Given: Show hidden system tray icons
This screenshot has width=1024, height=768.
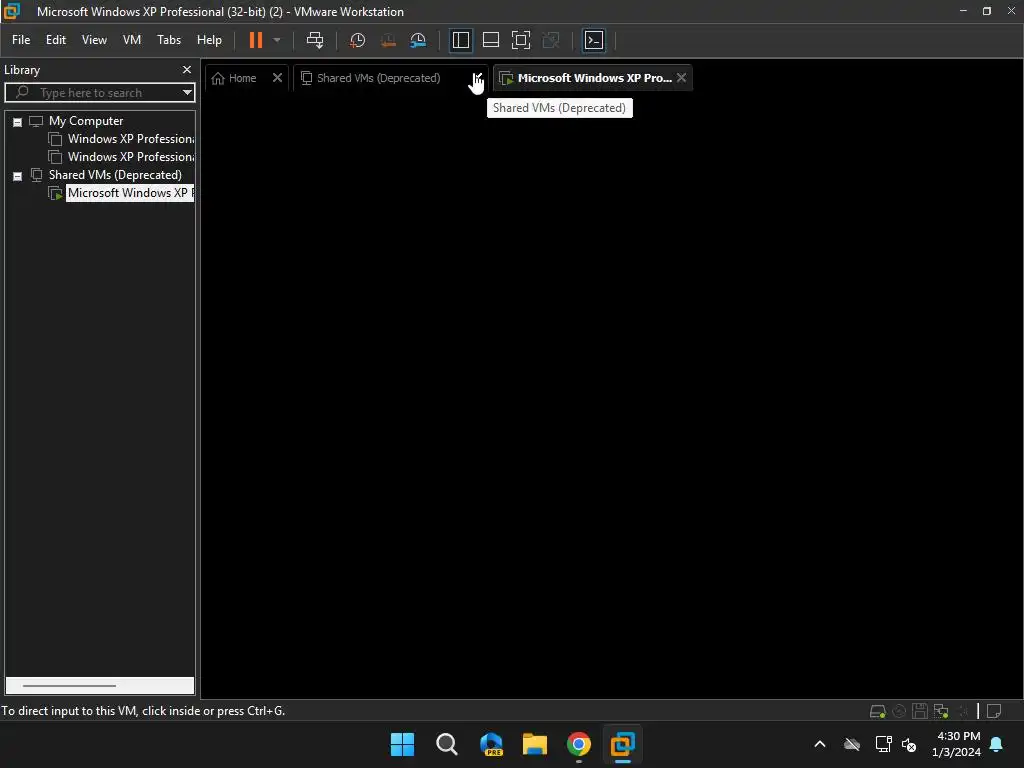Looking at the screenshot, I should point(820,744).
